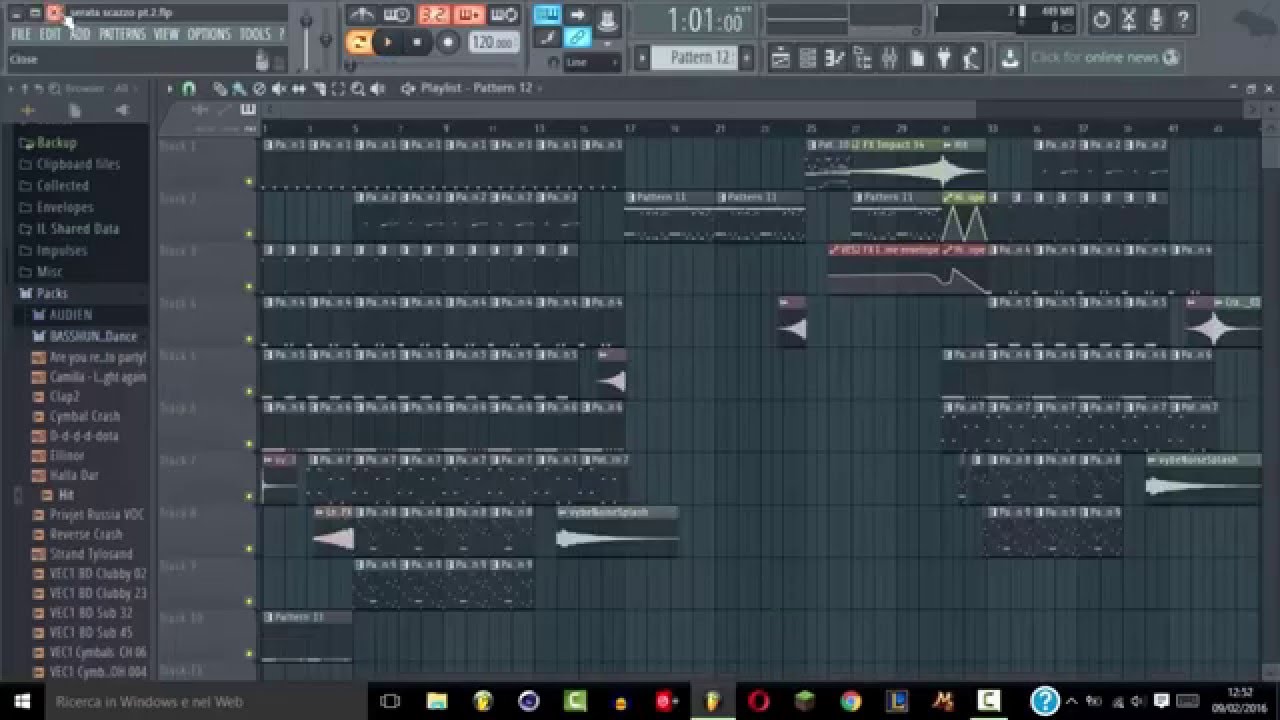Viewport: 1280px width, 720px height.
Task: Select the Slip tool in Playlist
Action: [x=299, y=89]
